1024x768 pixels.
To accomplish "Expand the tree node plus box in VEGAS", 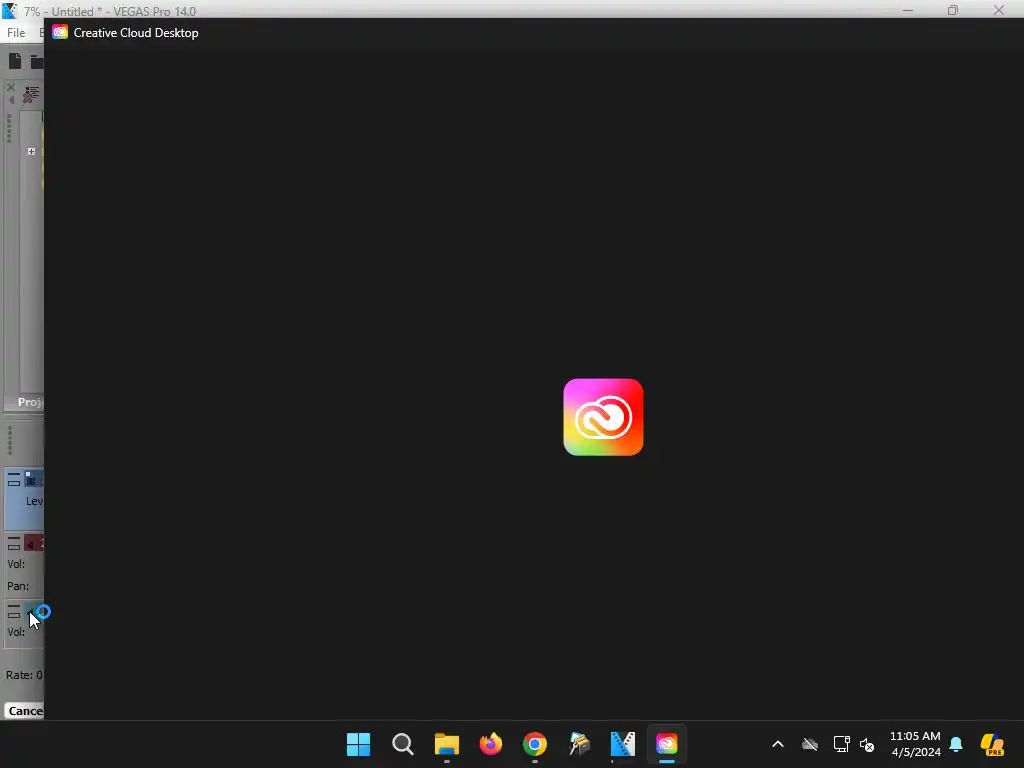I will [31, 151].
